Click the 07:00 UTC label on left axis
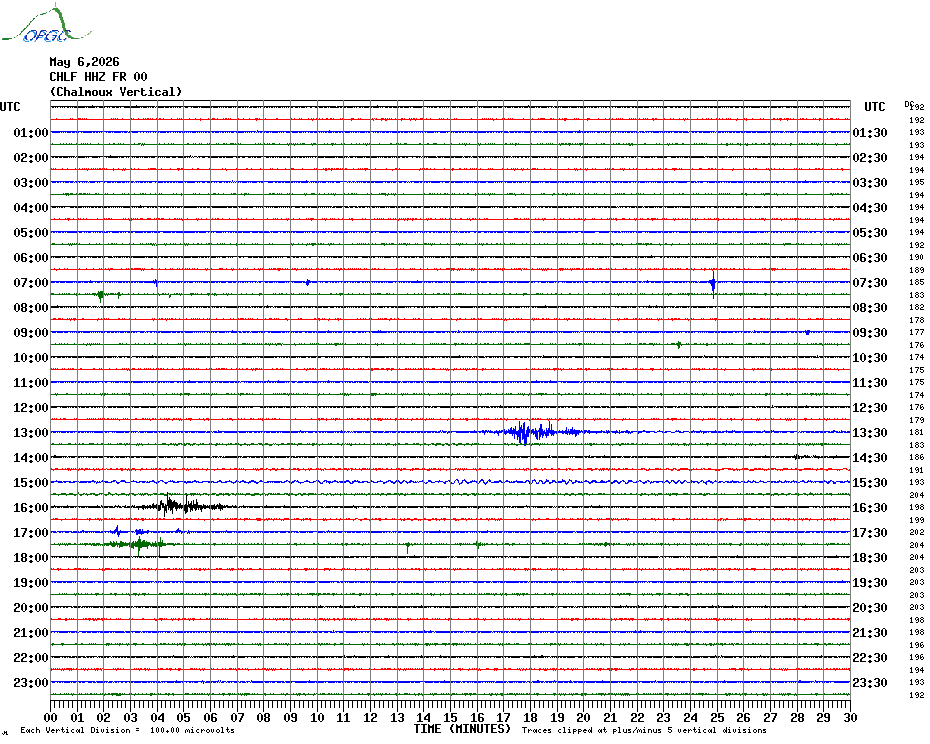This screenshot has width=930, height=744. 31,283
